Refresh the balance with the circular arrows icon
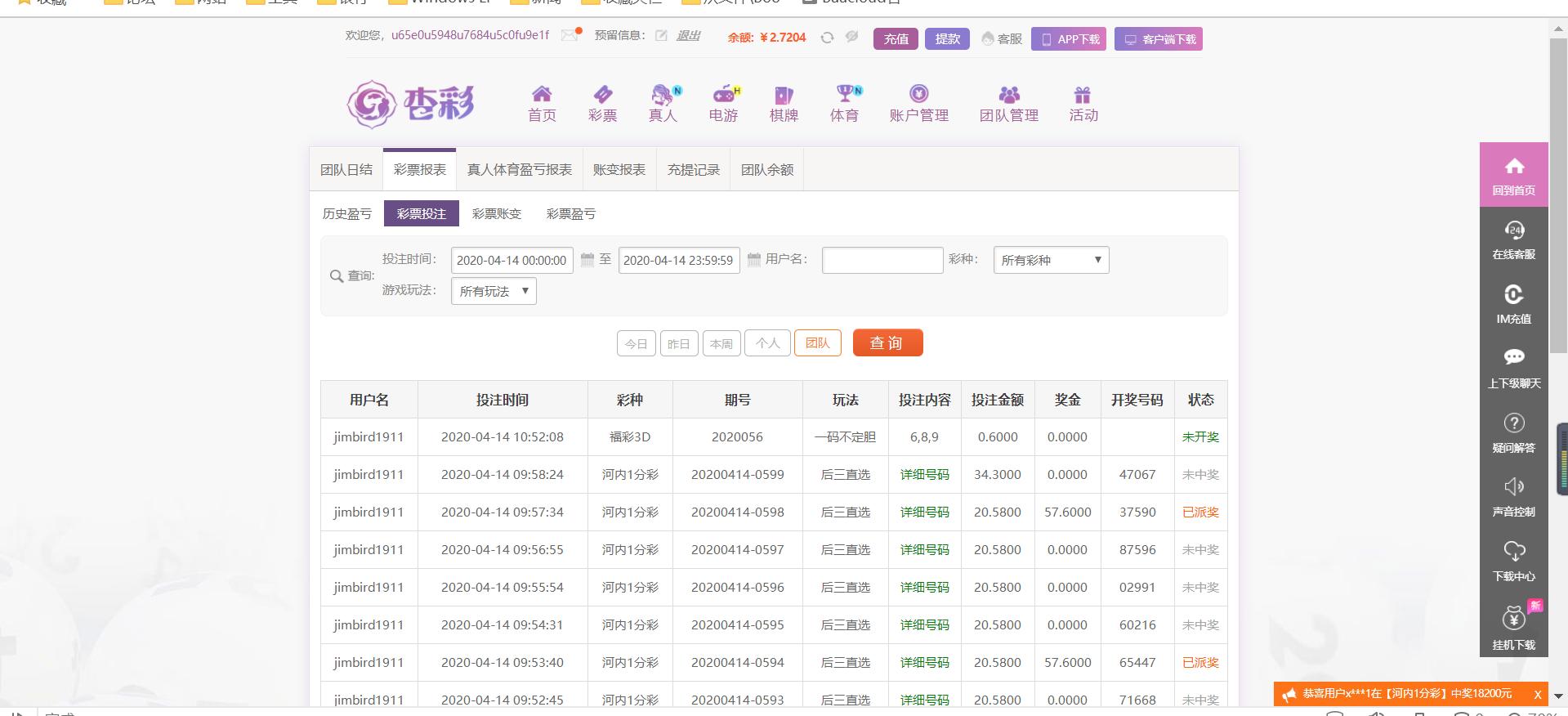This screenshot has height=716, width=1568. coord(827,38)
